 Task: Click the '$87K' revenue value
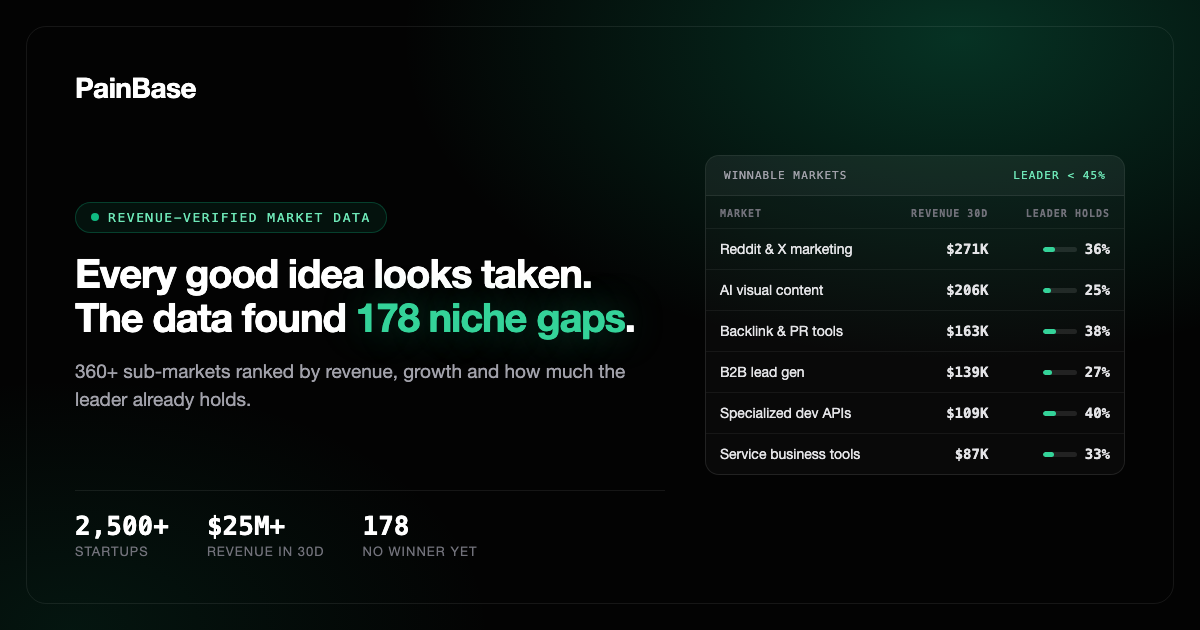971,454
